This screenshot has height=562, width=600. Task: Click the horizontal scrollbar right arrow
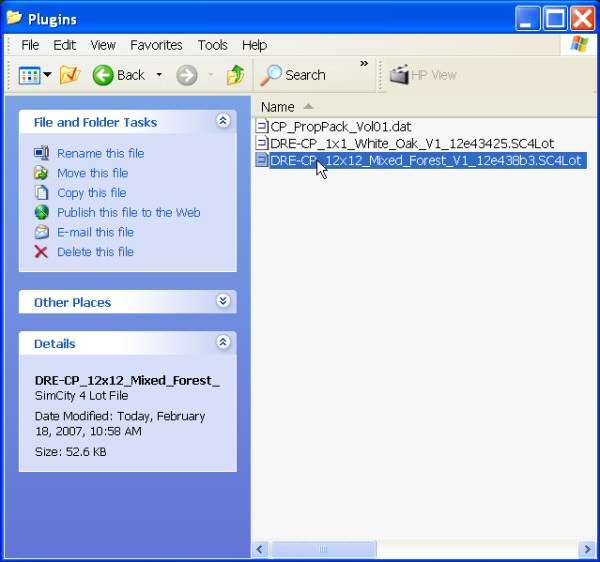pos(587,549)
